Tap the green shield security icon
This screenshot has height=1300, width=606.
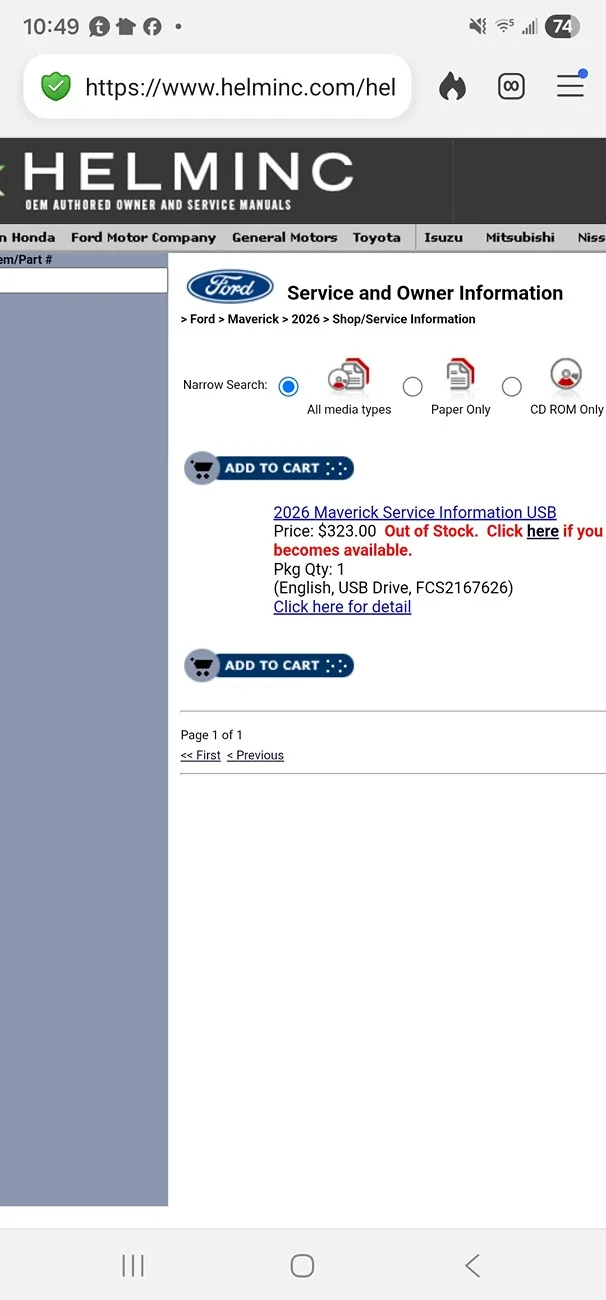[x=56, y=87]
